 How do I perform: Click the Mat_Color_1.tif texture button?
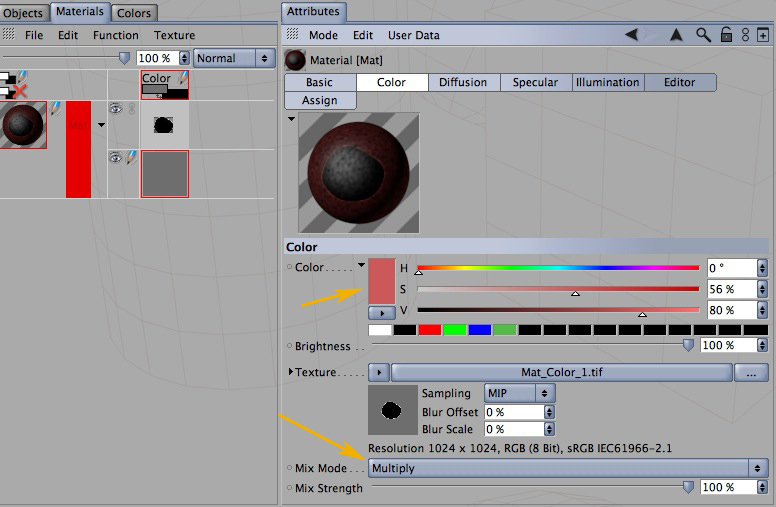point(562,372)
